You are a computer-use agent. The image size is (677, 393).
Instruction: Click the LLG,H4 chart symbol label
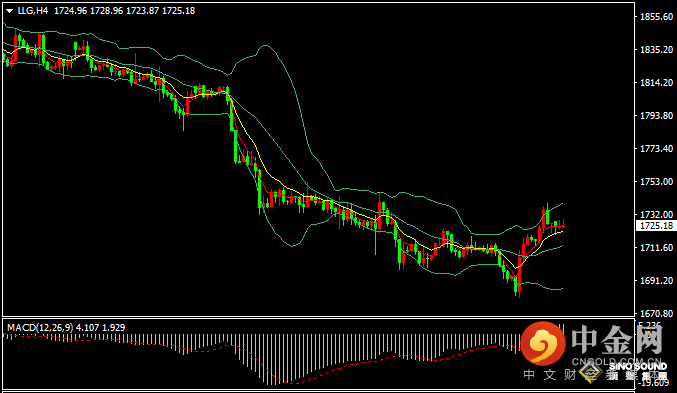(x=33, y=11)
